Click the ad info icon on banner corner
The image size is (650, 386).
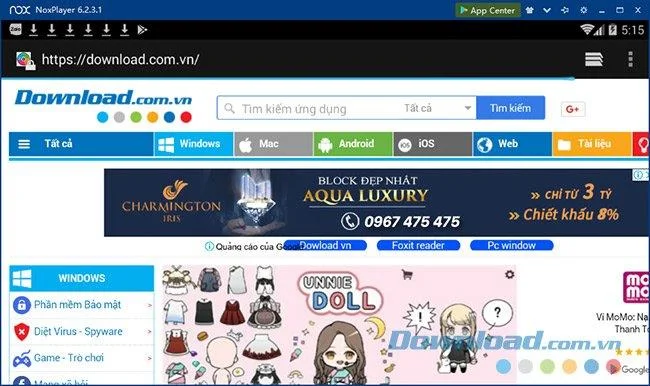638,175
